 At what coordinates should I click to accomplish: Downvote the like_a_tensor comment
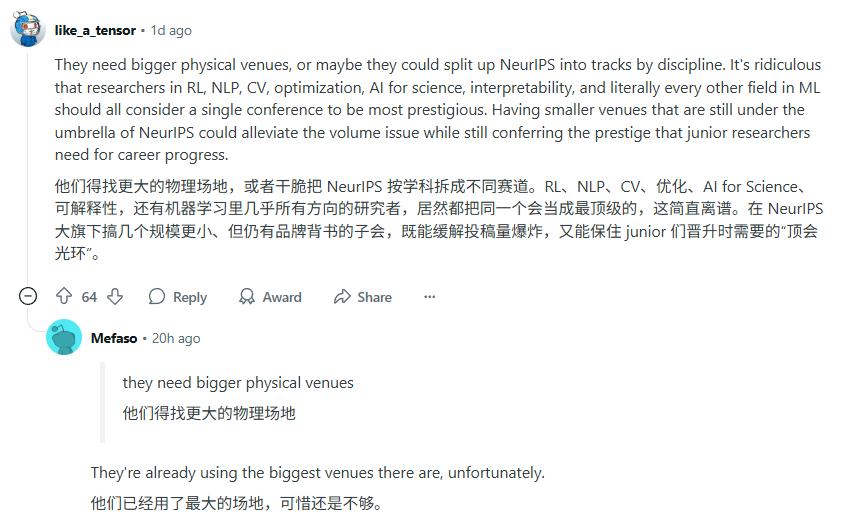click(115, 296)
